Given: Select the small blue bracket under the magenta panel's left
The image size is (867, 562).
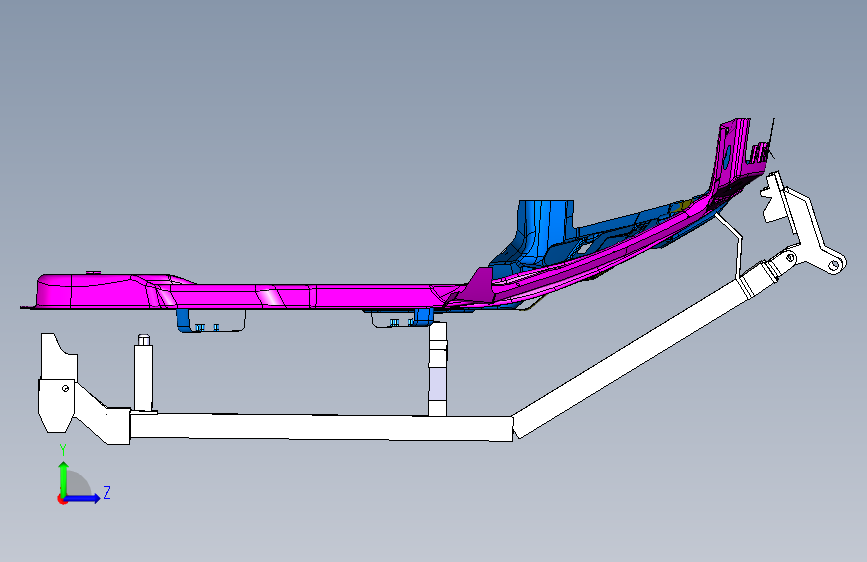Looking at the screenshot, I should [x=182, y=320].
